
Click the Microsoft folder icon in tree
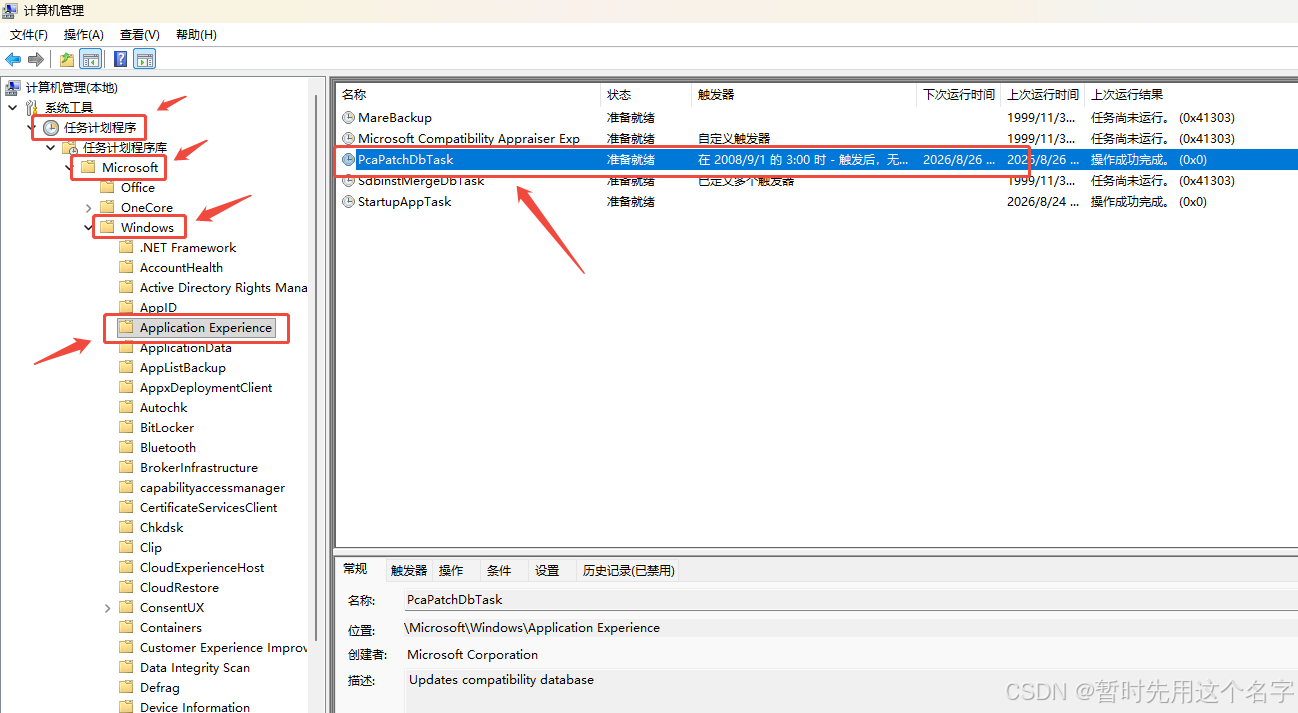(88, 168)
